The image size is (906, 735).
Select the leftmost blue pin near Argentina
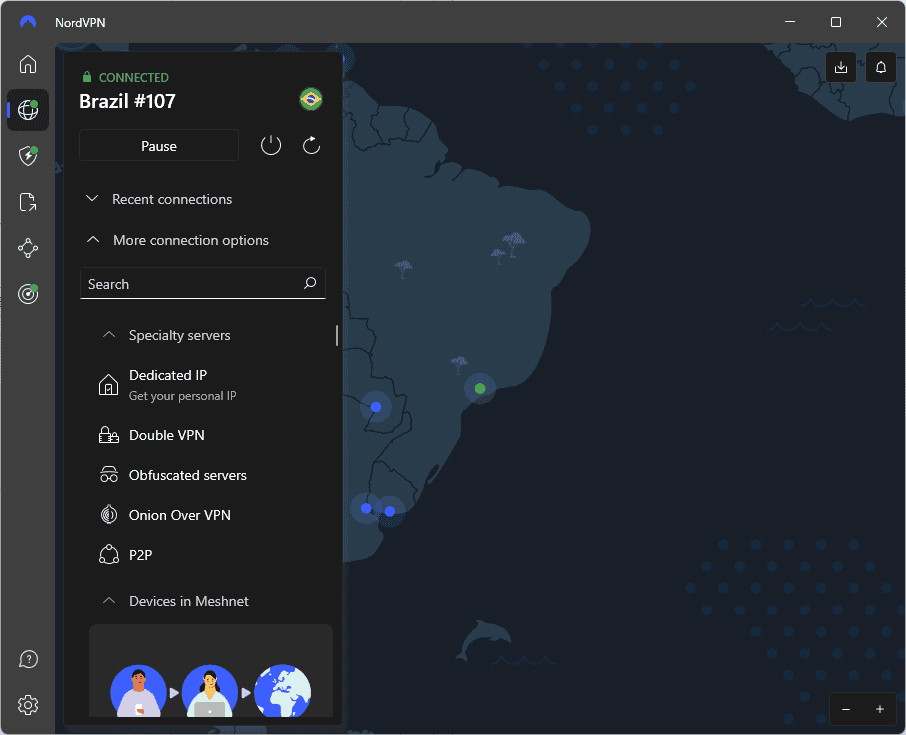pyautogui.click(x=366, y=508)
